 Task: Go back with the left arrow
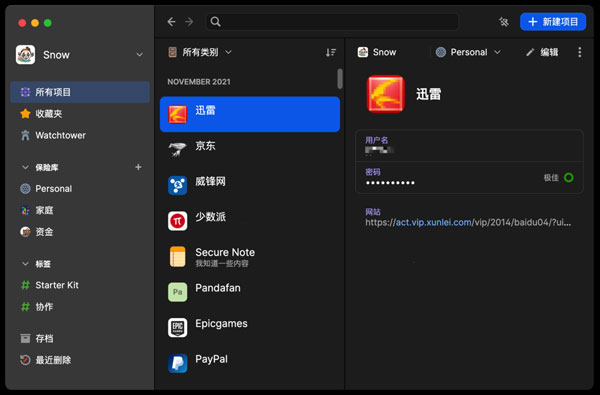pos(171,22)
